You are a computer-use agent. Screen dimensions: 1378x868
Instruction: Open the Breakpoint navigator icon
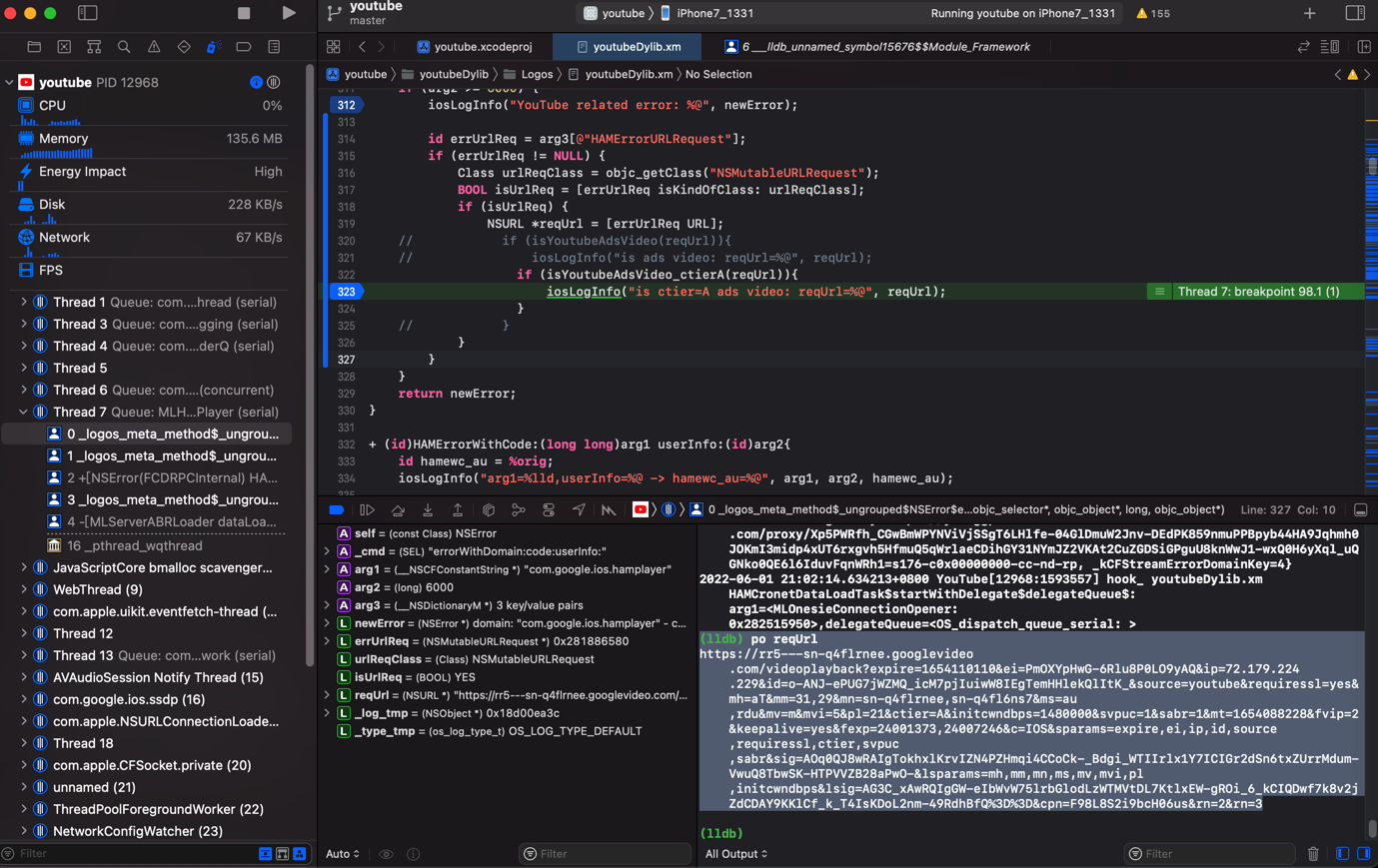[244, 47]
